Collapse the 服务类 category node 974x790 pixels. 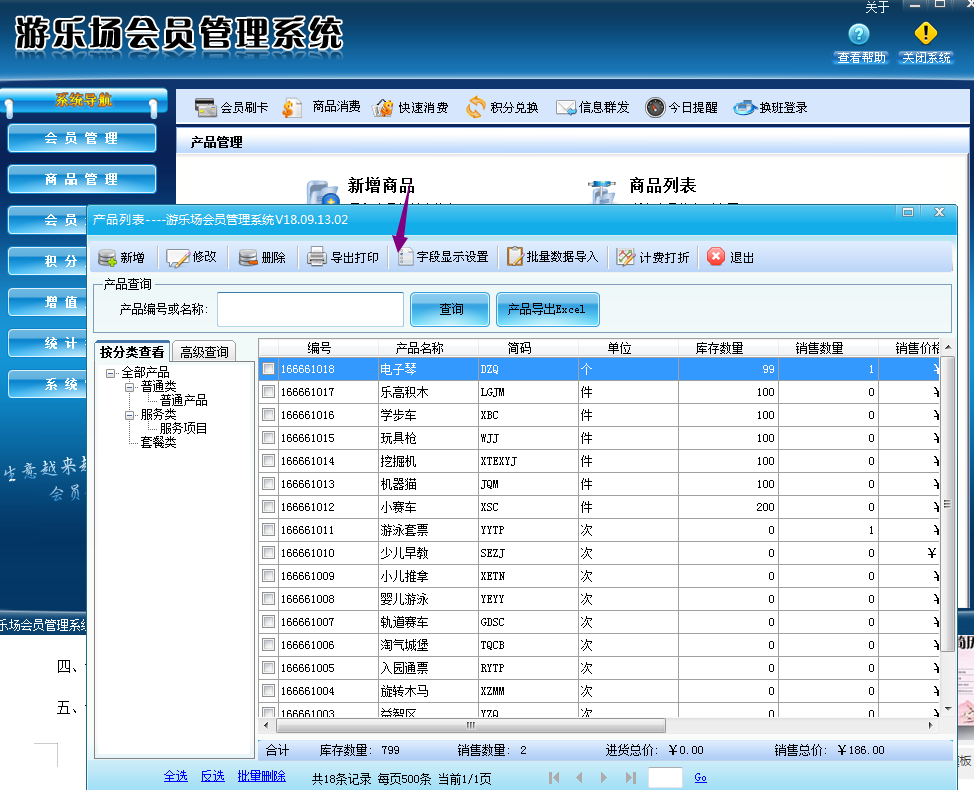tap(129, 414)
